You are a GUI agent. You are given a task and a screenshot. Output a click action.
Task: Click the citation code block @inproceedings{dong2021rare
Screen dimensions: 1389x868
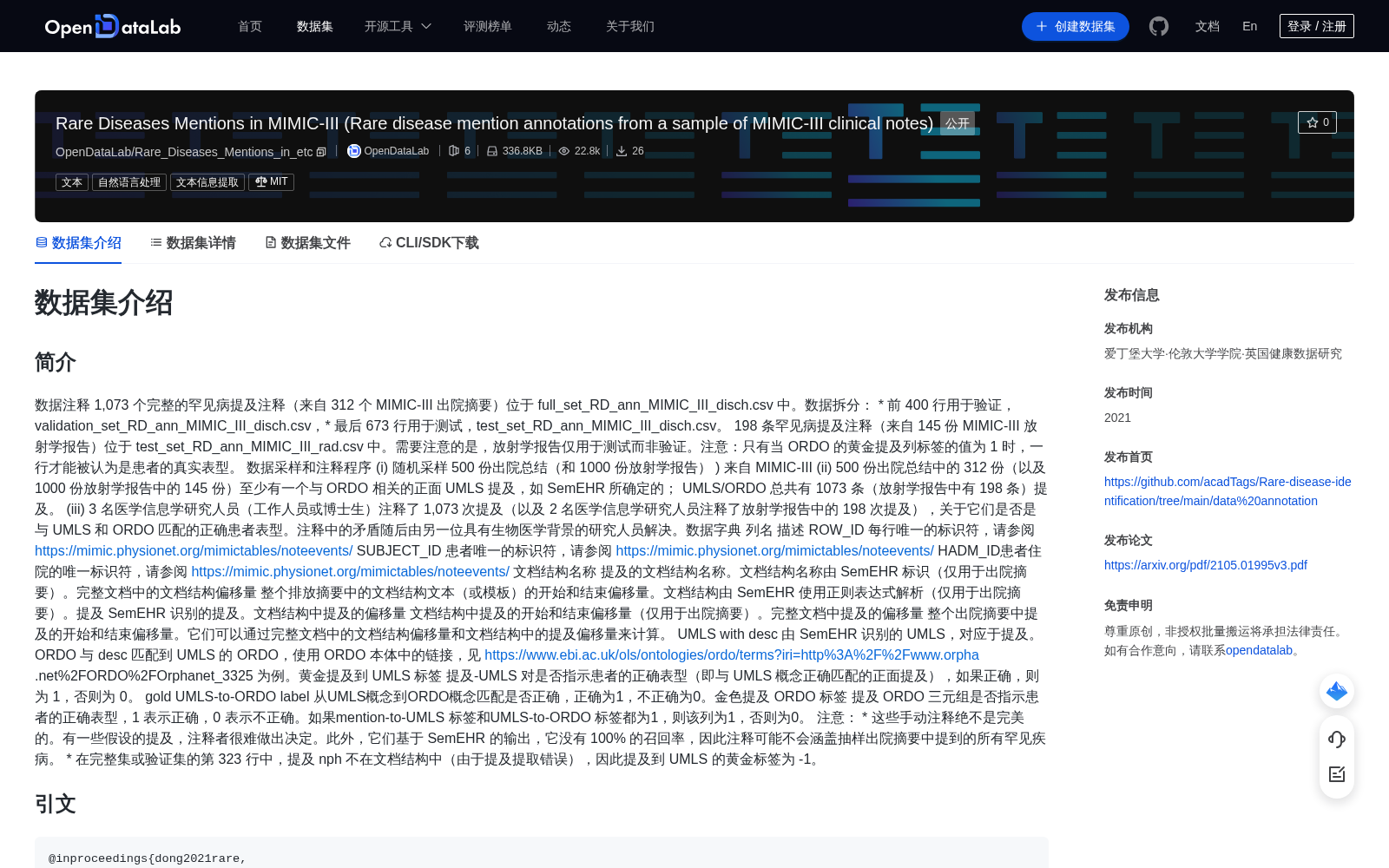pyautogui.click(x=542, y=853)
